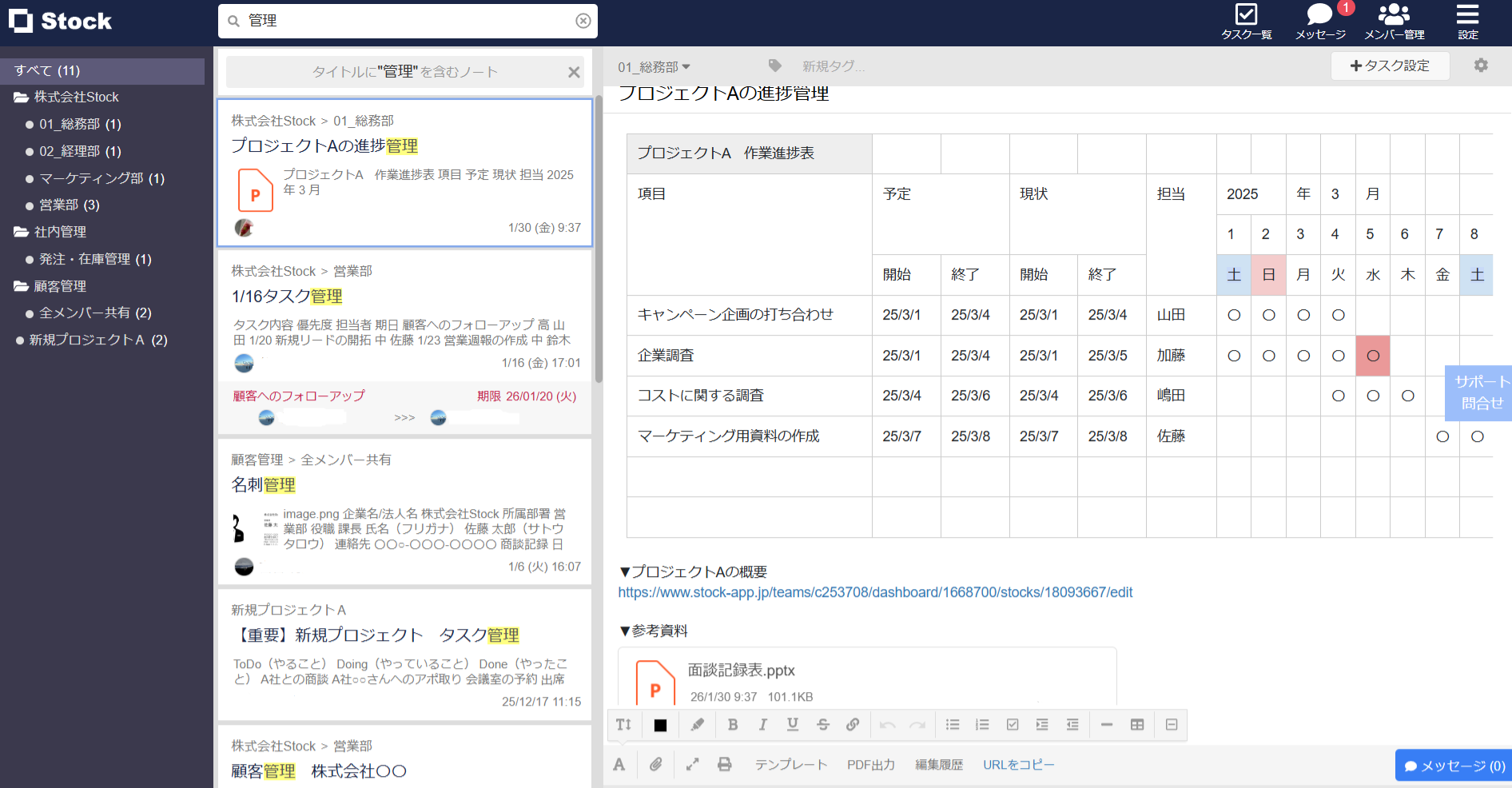This screenshot has height=788, width=1512.
Task: Toggle the checklist formatting option
Action: pyautogui.click(x=1012, y=725)
